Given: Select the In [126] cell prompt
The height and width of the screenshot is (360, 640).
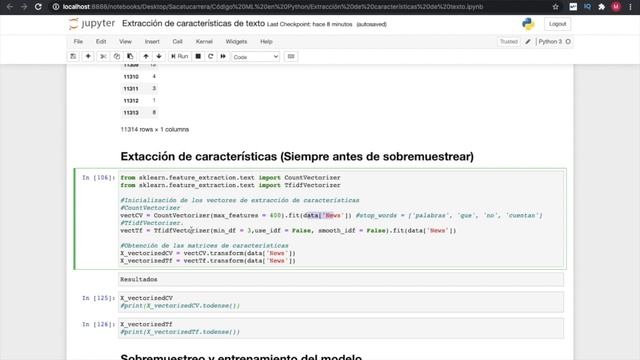Looking at the screenshot, I should (x=98, y=324).
